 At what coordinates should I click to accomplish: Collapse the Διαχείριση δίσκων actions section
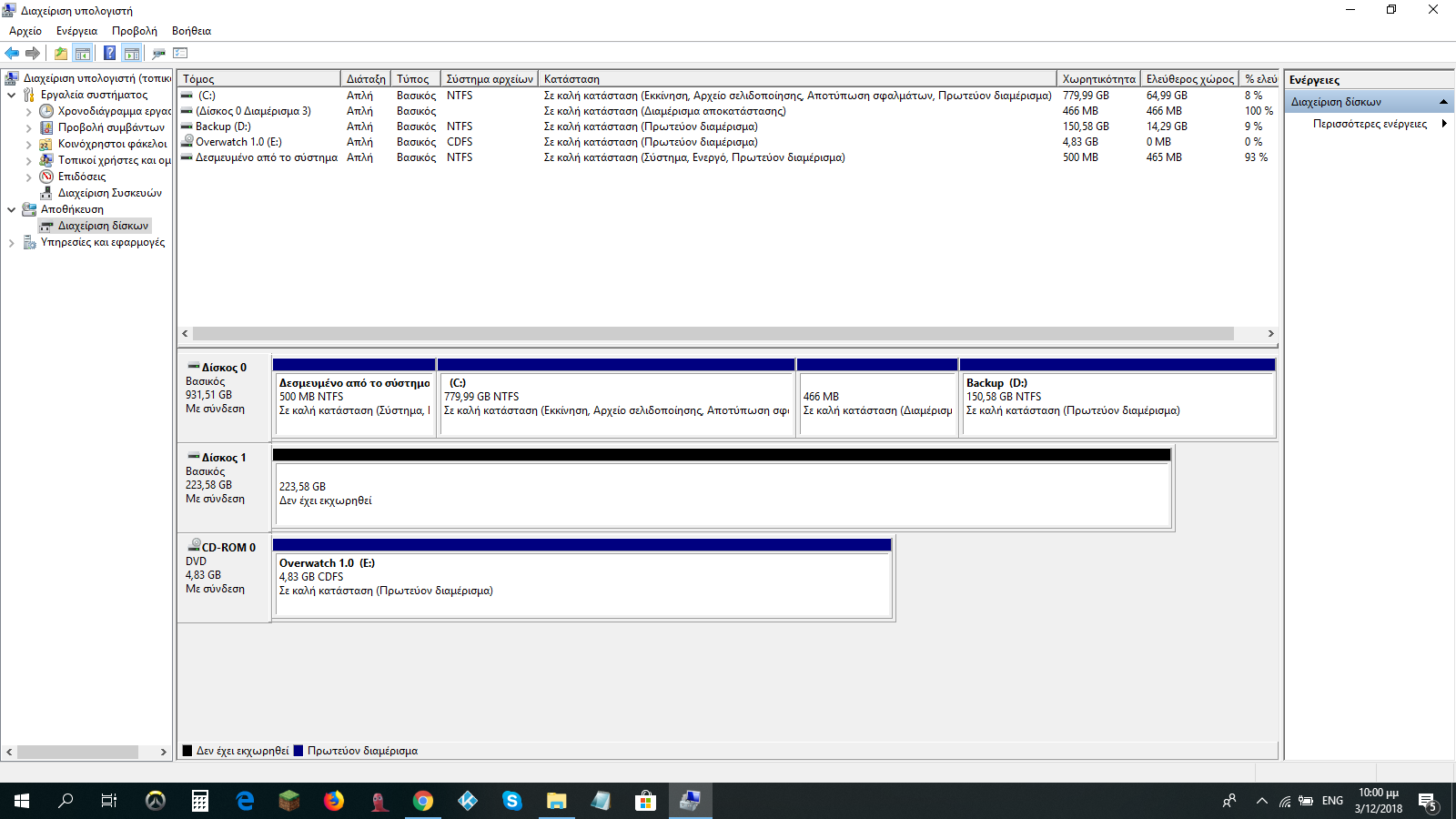(1443, 102)
